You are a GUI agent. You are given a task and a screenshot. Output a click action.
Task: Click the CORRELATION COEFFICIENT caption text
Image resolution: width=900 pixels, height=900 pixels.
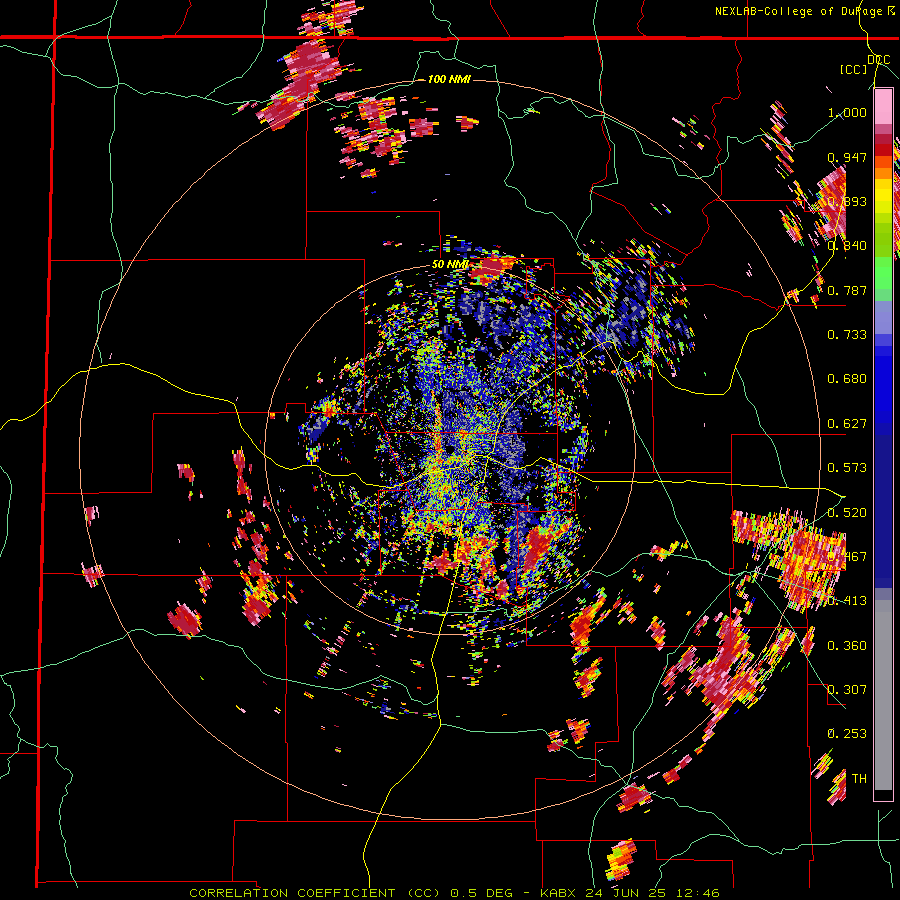click(292, 893)
